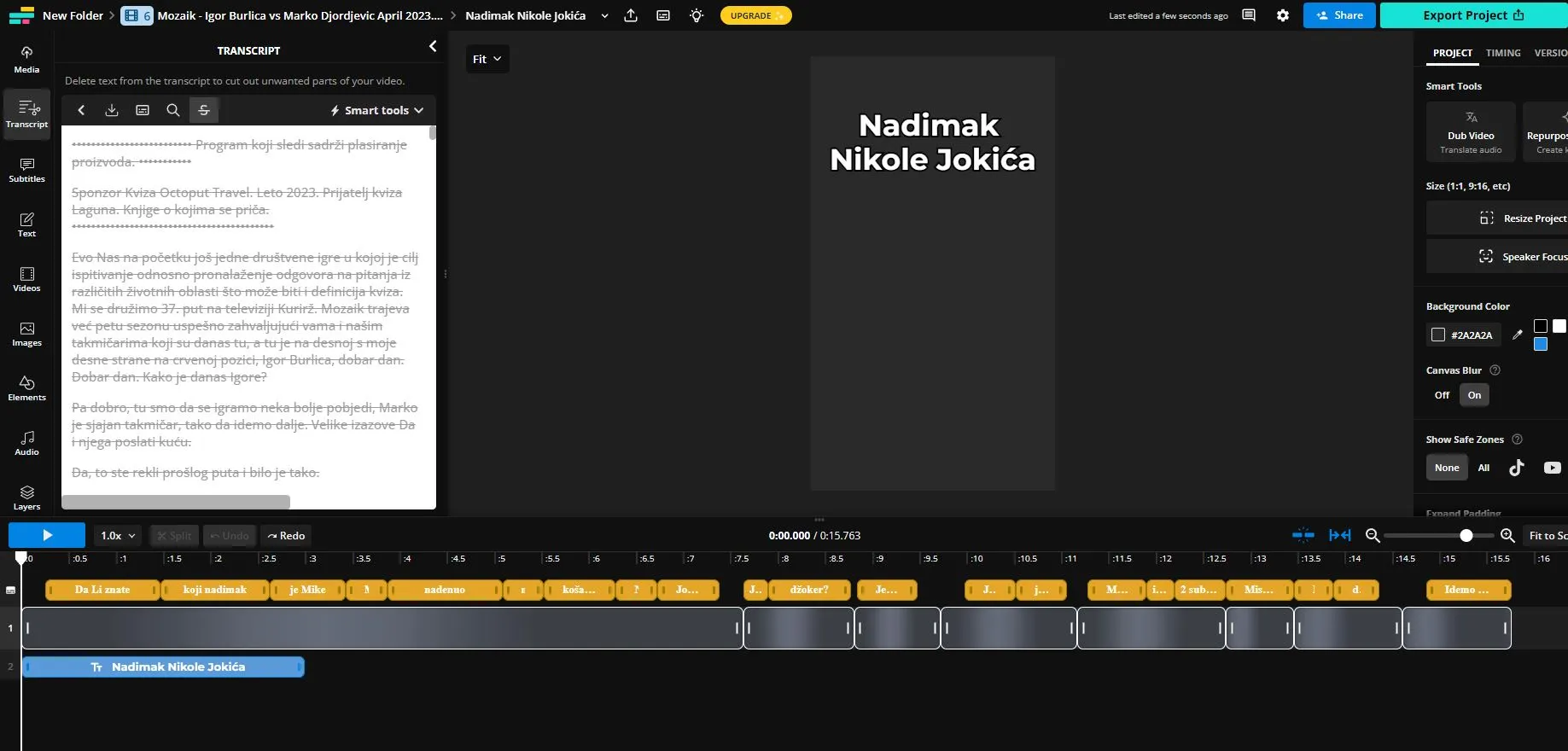
Task: Toggle subtitle track visibility icon
Action: point(10,590)
